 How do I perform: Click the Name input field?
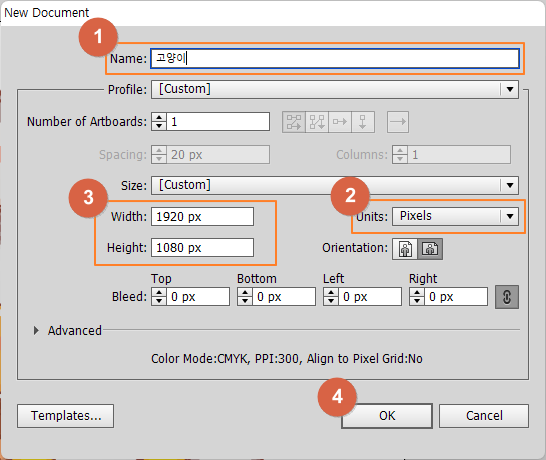click(x=335, y=58)
